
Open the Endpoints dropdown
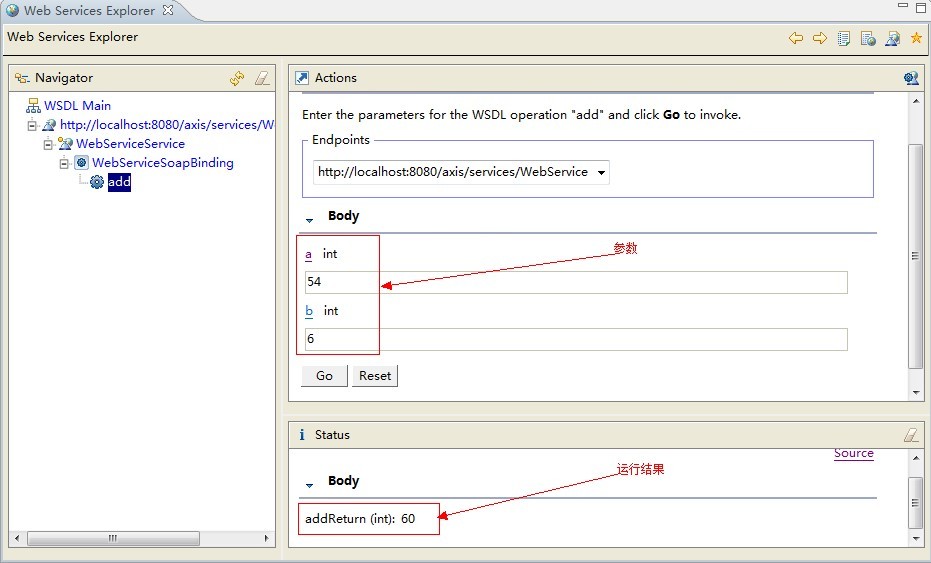coord(601,172)
